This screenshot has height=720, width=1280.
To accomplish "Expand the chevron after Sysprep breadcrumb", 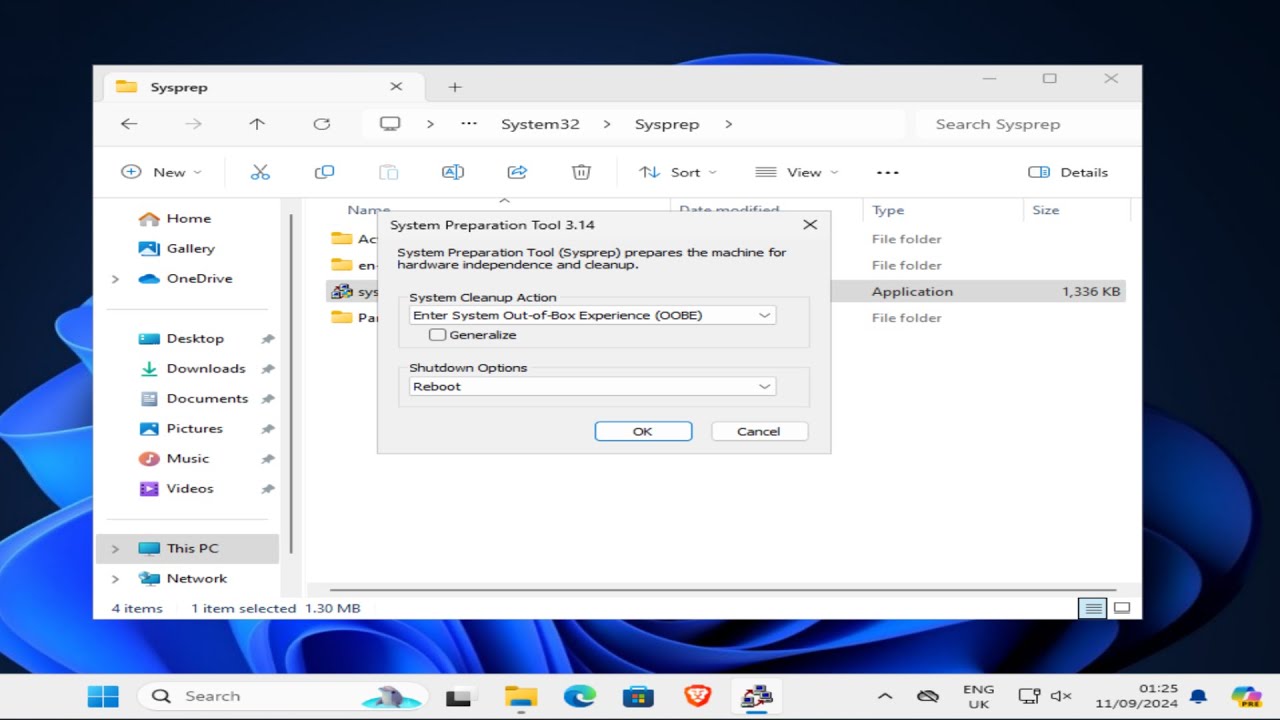I will 728,124.
